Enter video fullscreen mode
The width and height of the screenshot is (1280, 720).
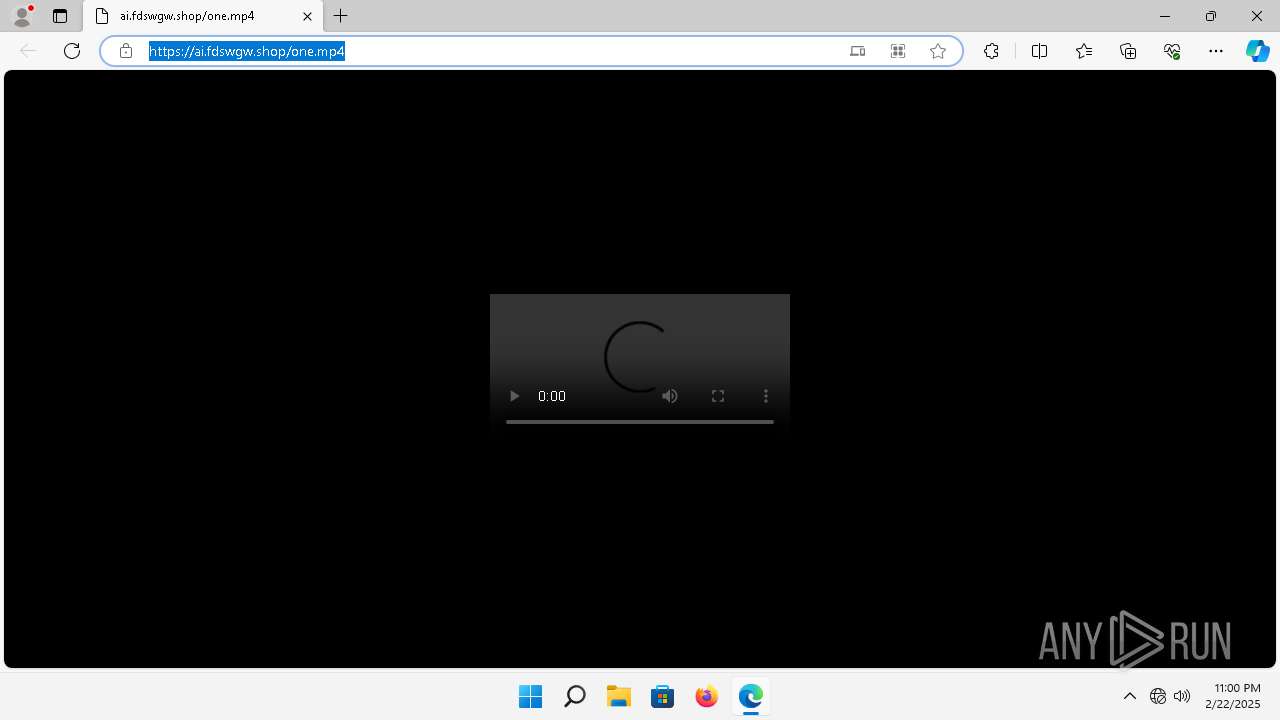click(718, 396)
